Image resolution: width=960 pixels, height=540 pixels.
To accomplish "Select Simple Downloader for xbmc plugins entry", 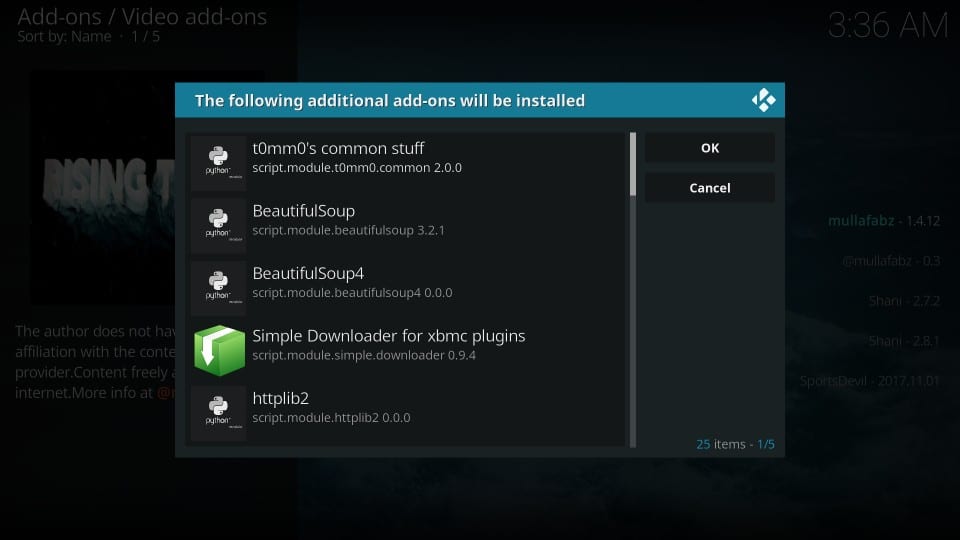I will click(406, 350).
